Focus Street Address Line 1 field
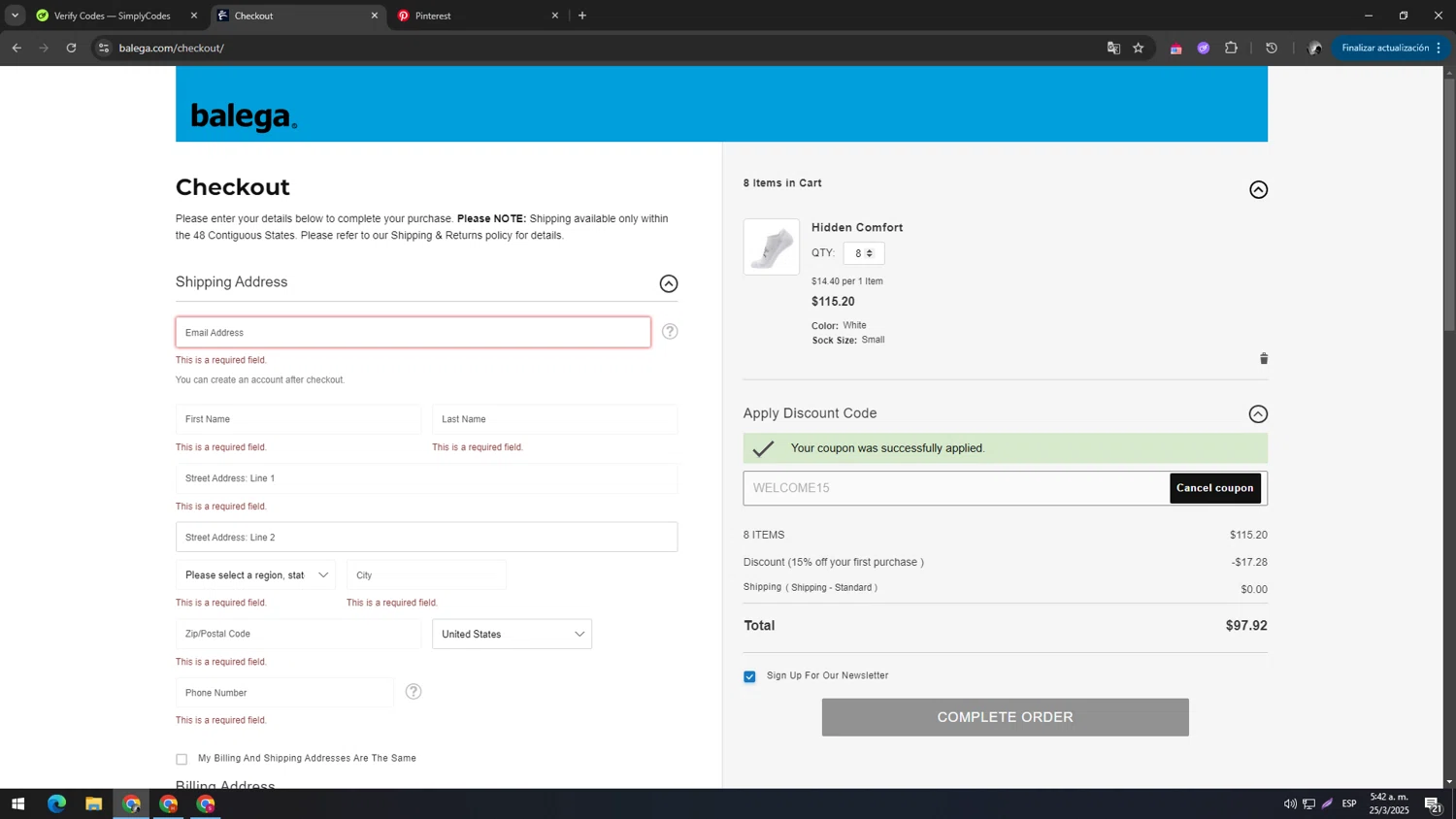1456x819 pixels. (426, 478)
